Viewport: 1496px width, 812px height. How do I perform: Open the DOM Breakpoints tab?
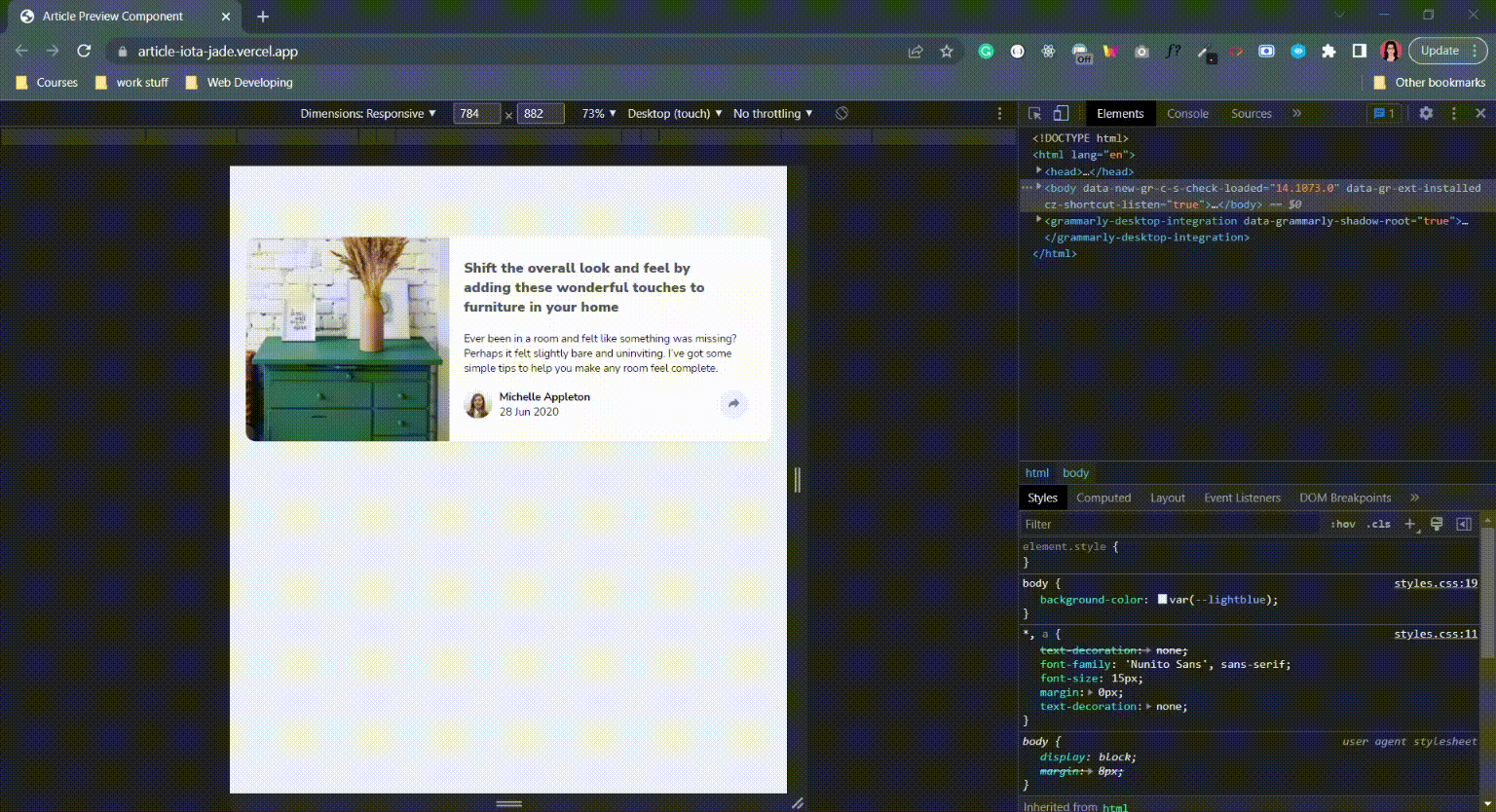1345,498
